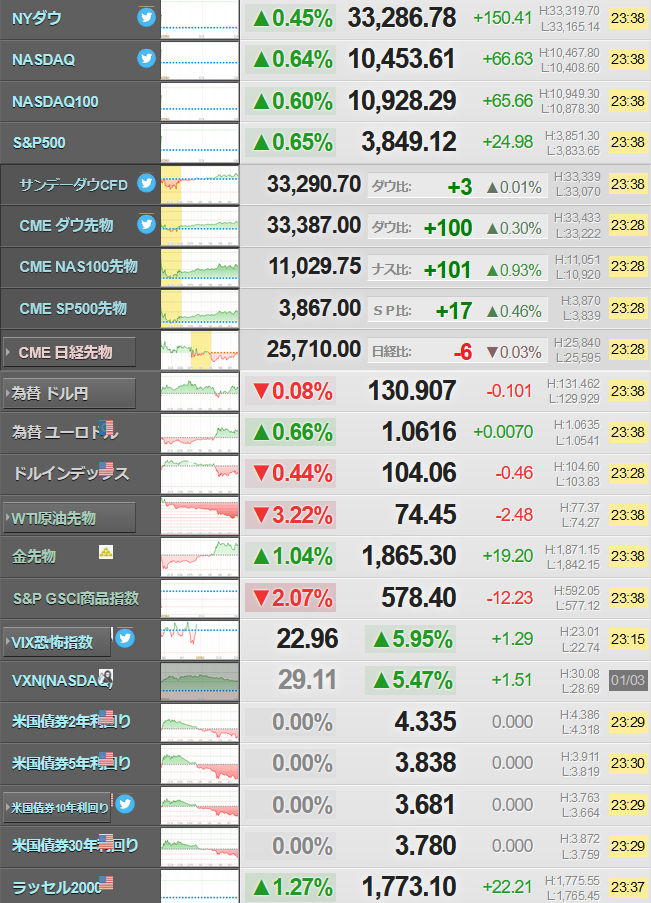Select ナス比 +101 value

pos(448,270)
